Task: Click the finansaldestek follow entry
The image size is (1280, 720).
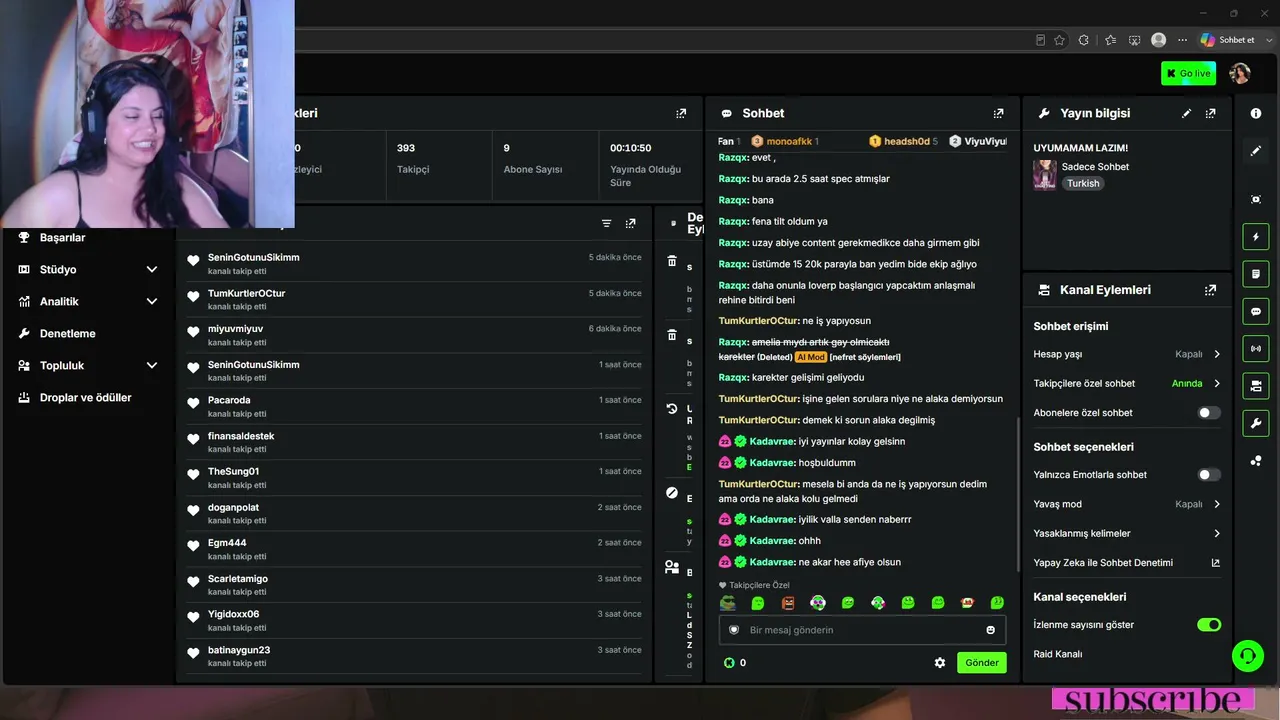Action: click(x=414, y=442)
